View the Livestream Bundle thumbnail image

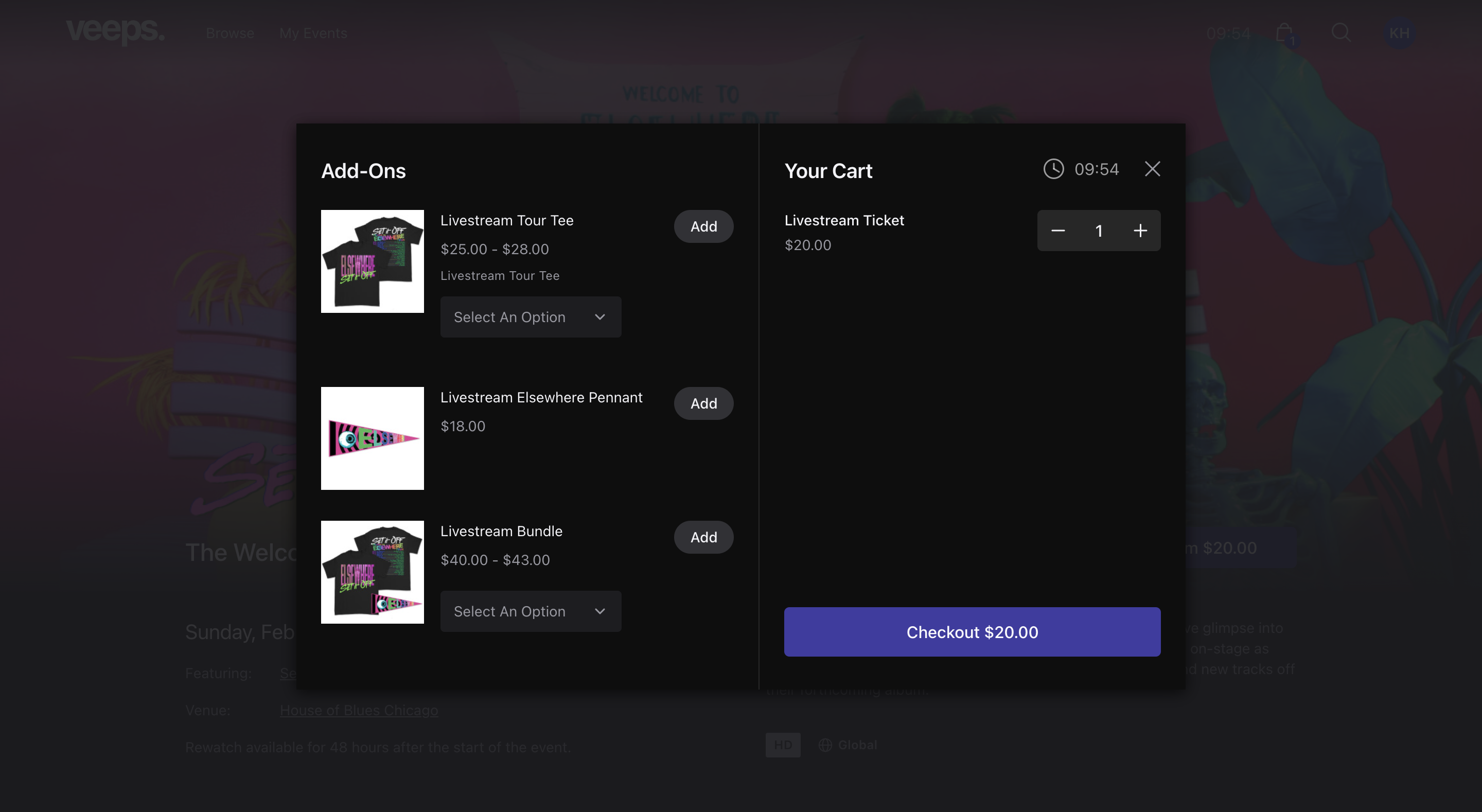(x=372, y=572)
